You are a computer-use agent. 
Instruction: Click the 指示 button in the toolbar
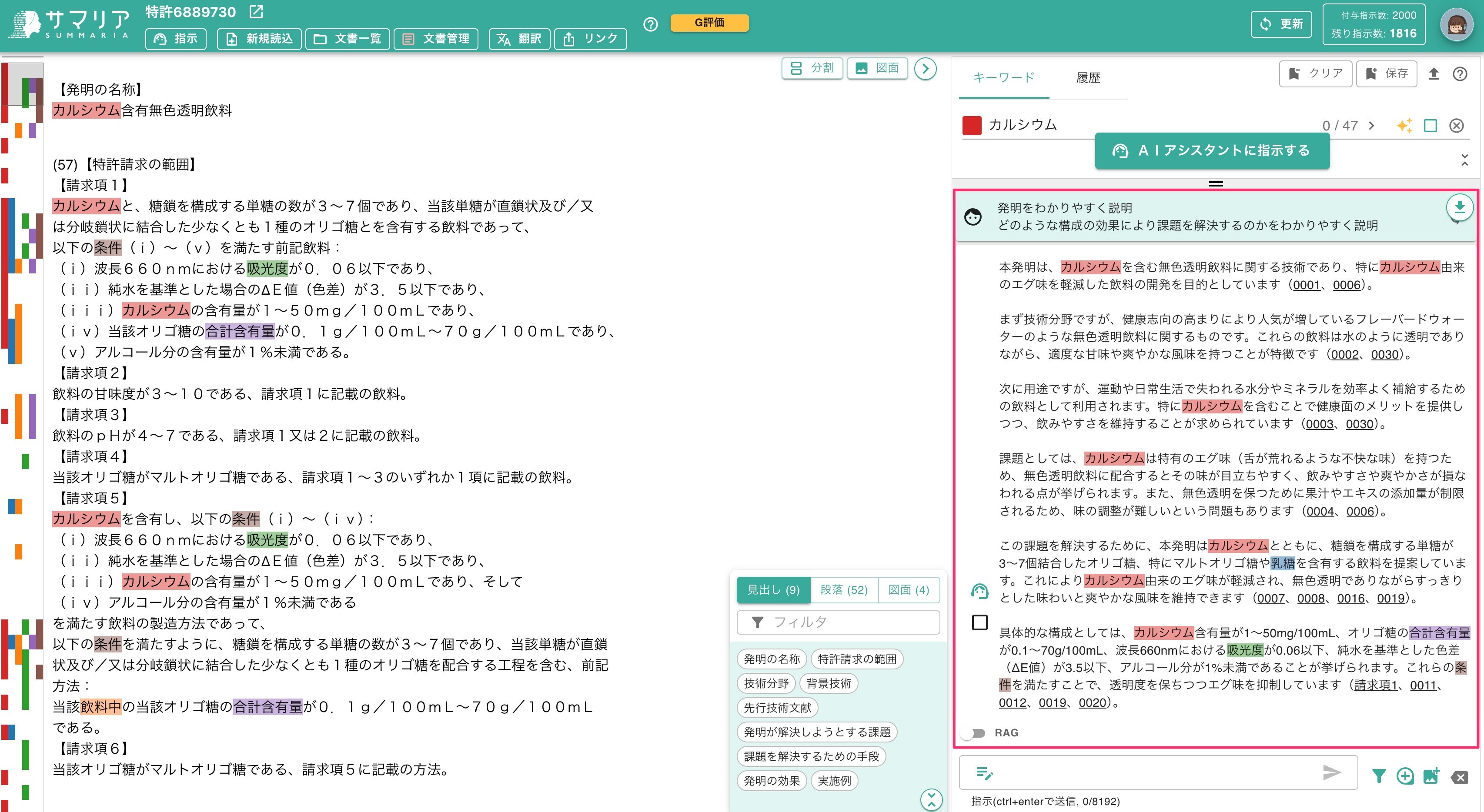tap(176, 39)
